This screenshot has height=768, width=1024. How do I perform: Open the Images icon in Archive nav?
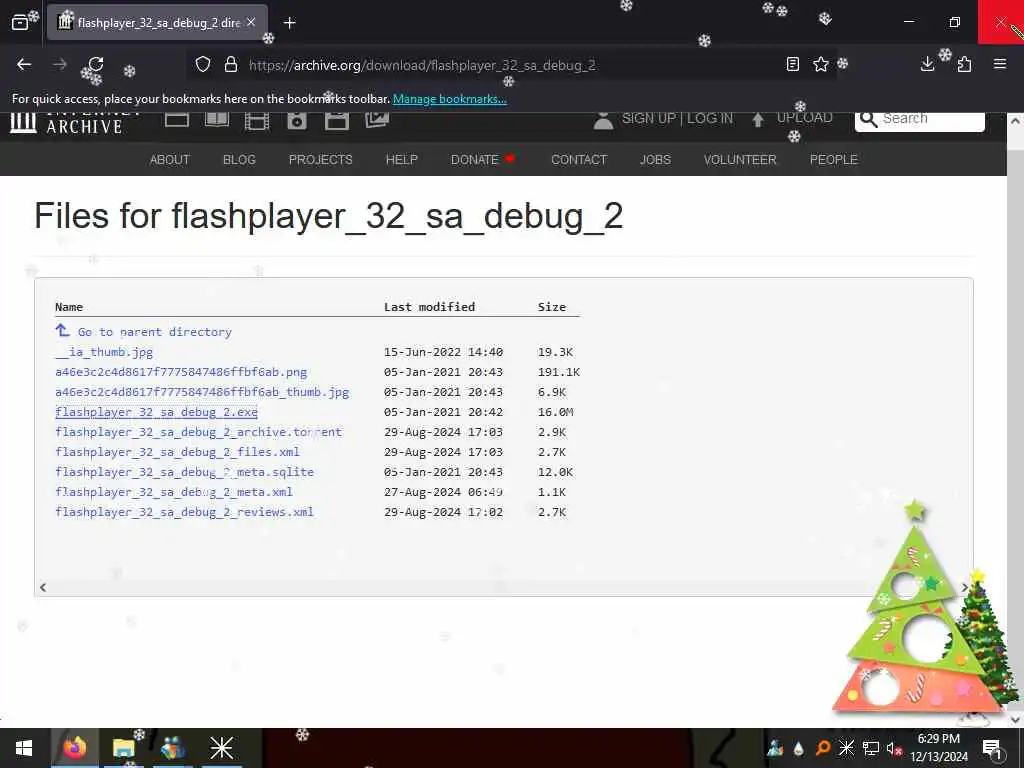coord(377,120)
